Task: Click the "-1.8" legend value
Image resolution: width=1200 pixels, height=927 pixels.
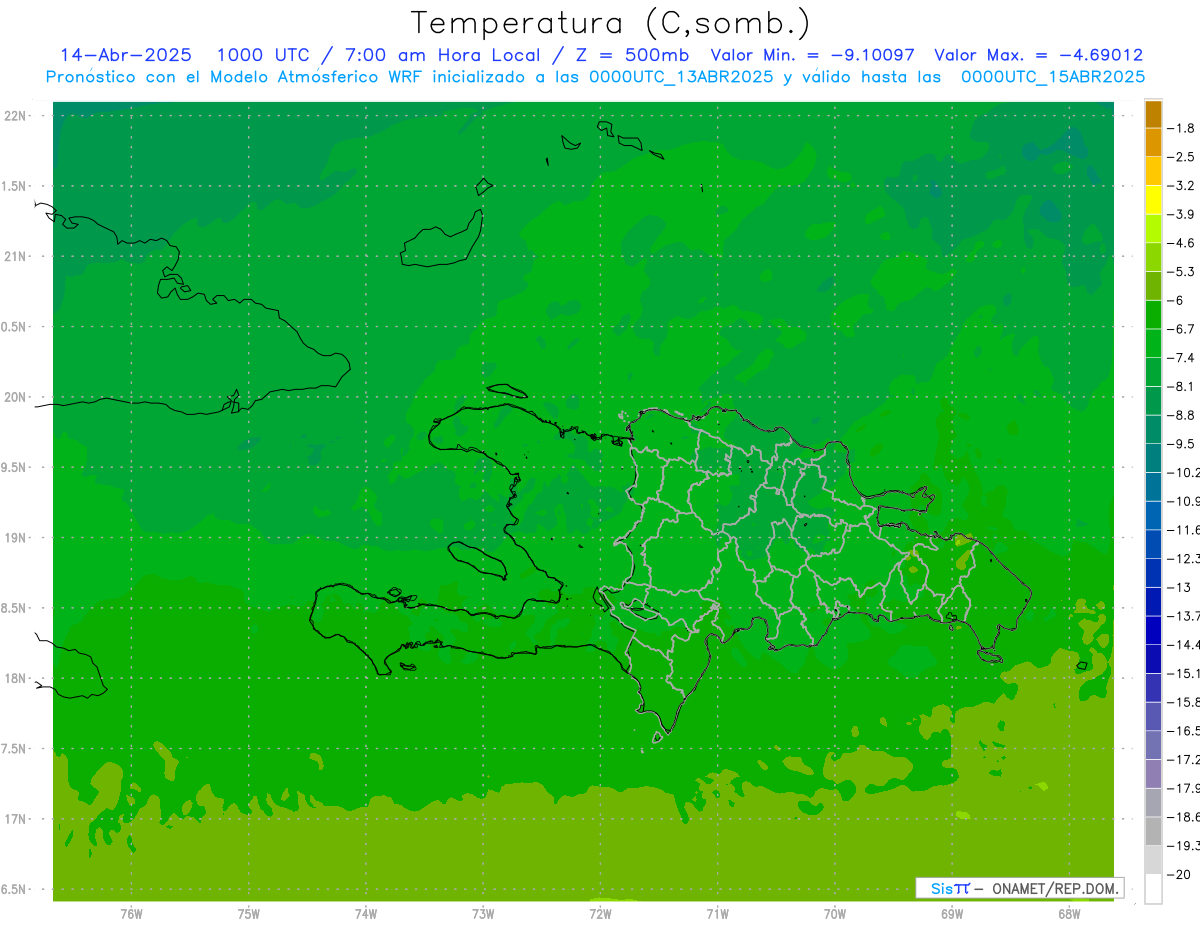Action: [x=1181, y=128]
